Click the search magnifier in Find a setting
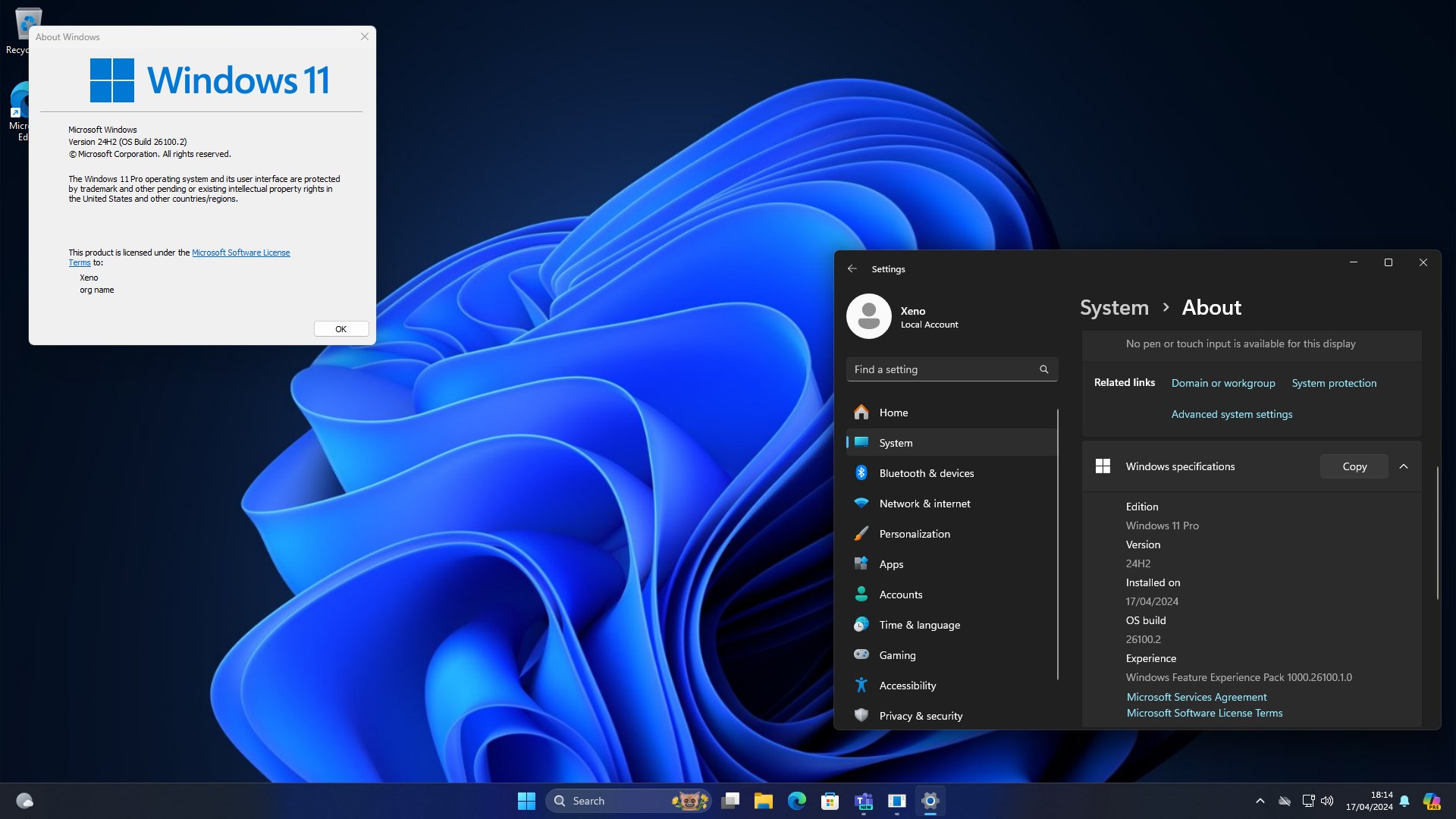Screen dimensions: 1456x819 1044,369
